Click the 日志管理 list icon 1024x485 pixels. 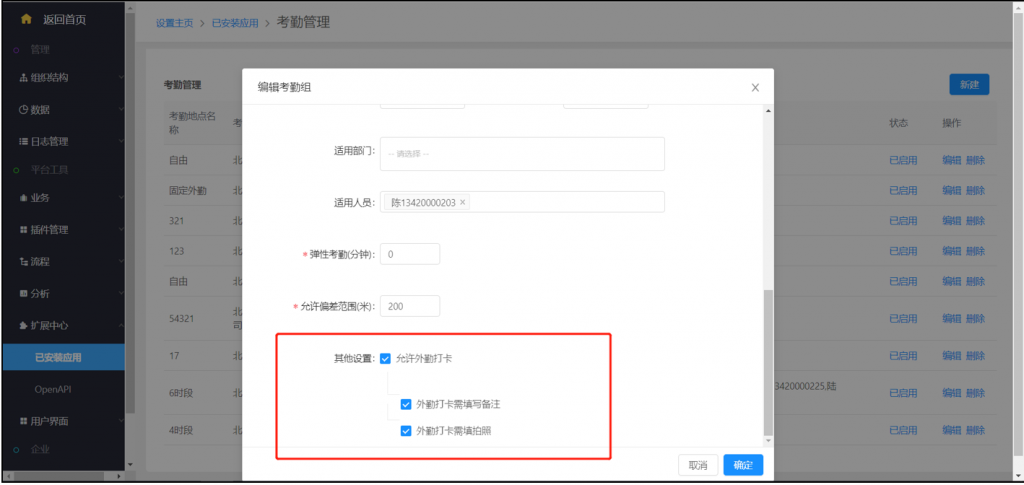click(23, 142)
